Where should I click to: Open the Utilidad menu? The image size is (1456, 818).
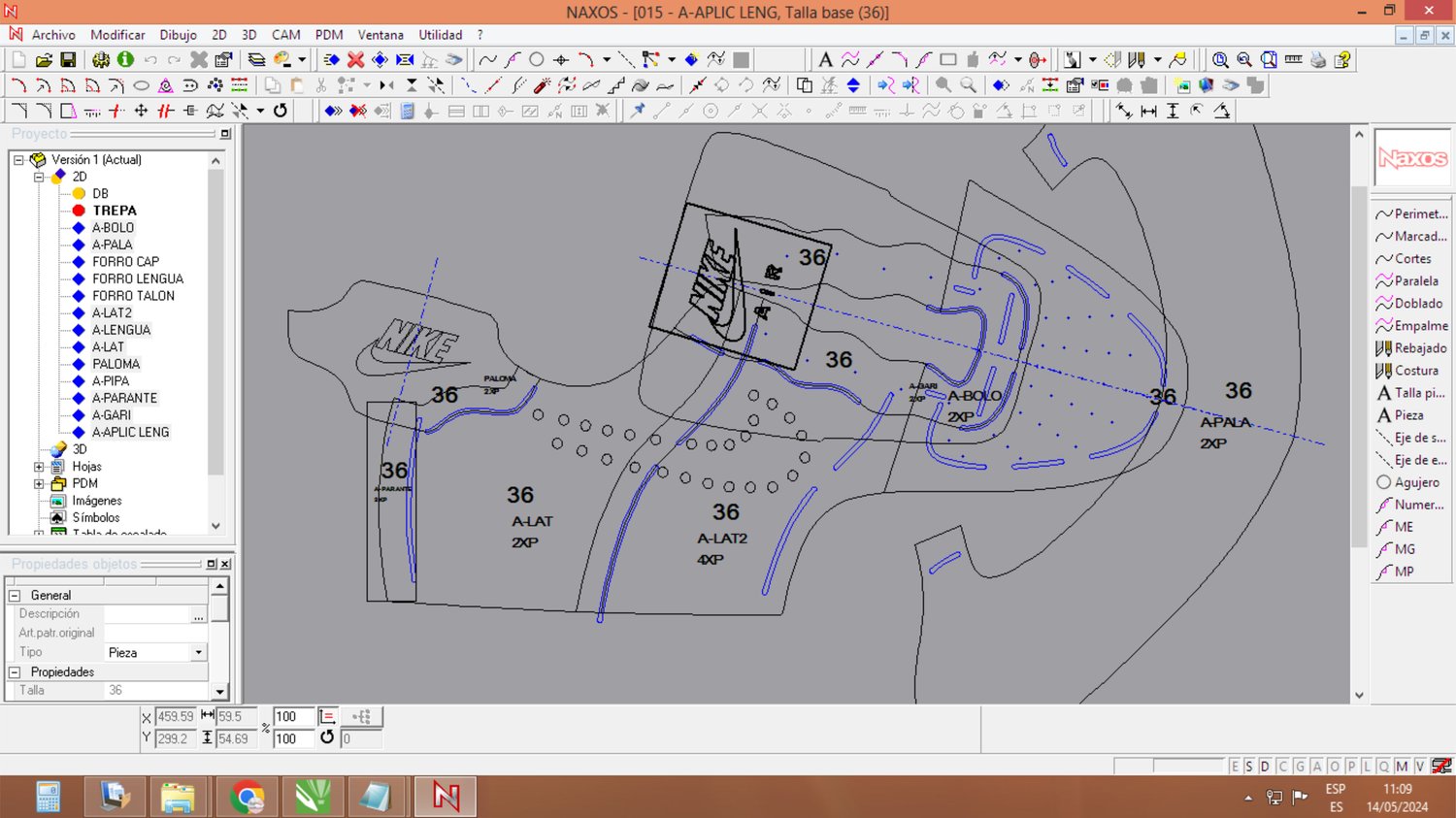[441, 35]
